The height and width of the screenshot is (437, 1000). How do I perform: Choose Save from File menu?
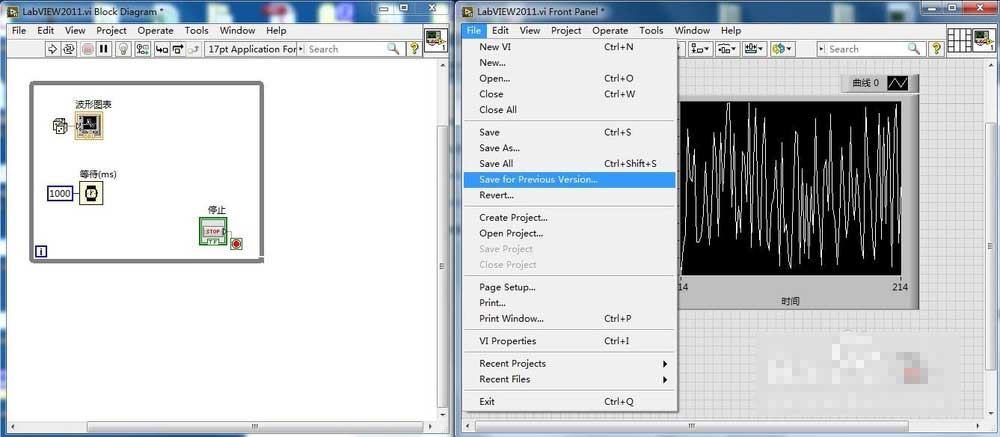[x=569, y=132]
